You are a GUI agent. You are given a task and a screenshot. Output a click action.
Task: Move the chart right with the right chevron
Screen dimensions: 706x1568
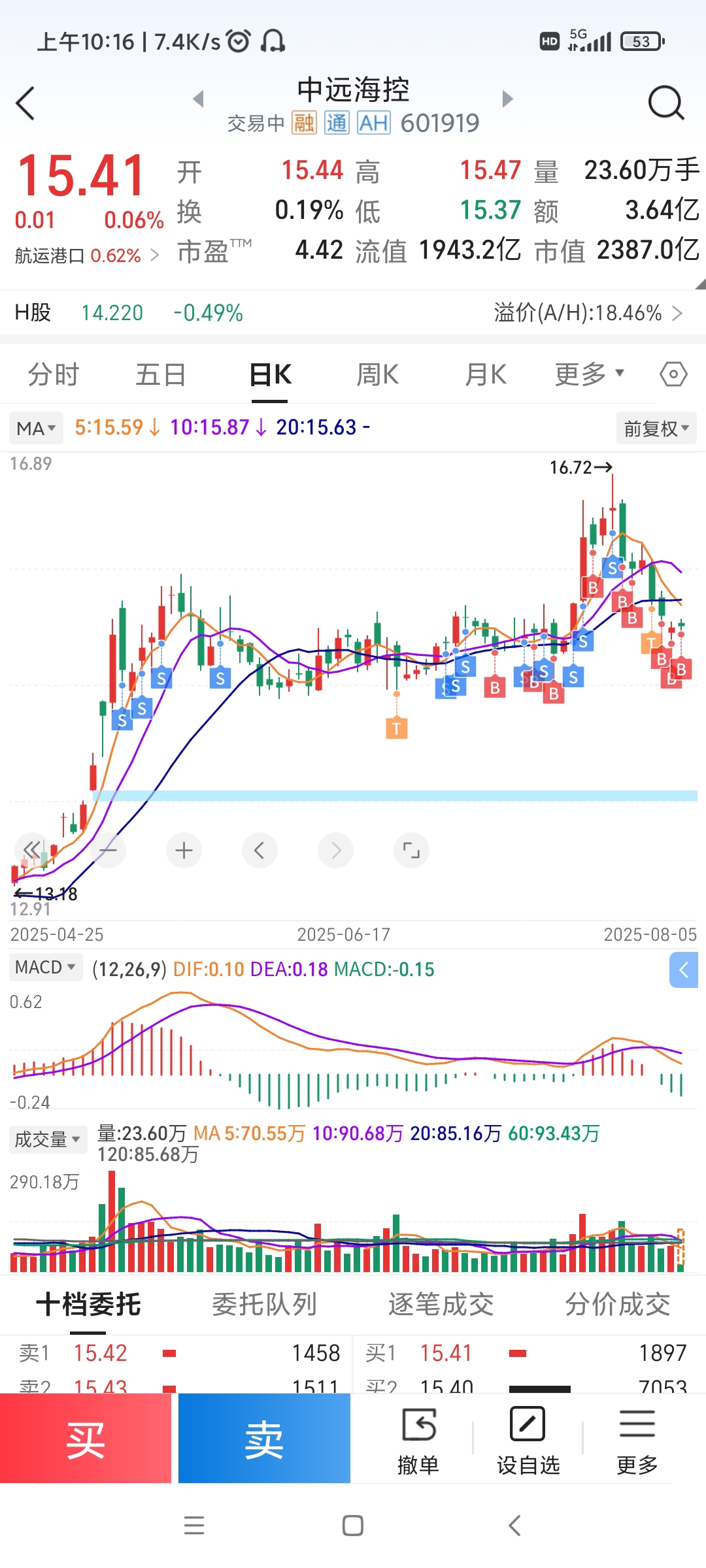coord(335,850)
